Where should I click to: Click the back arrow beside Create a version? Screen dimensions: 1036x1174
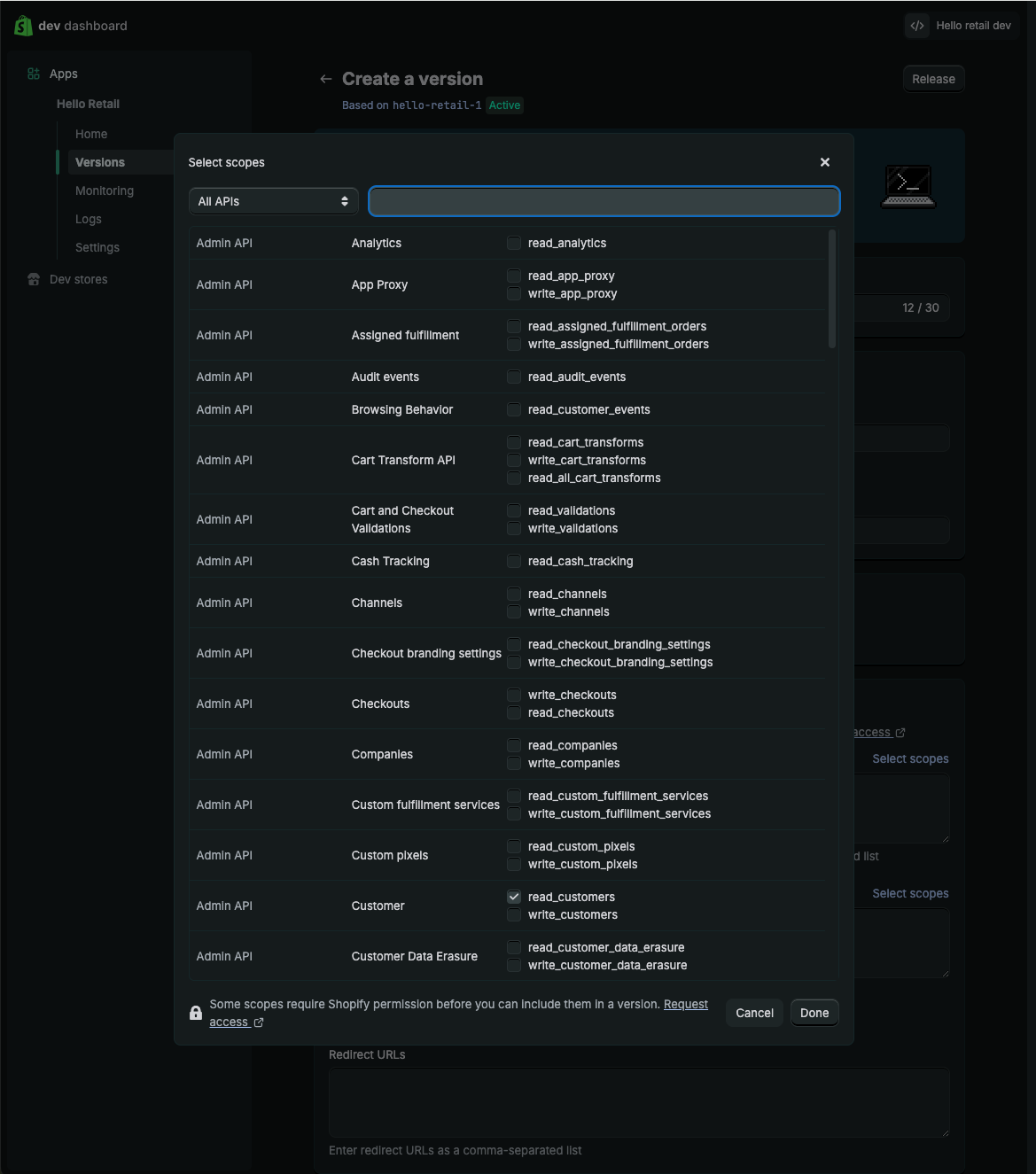coord(326,79)
